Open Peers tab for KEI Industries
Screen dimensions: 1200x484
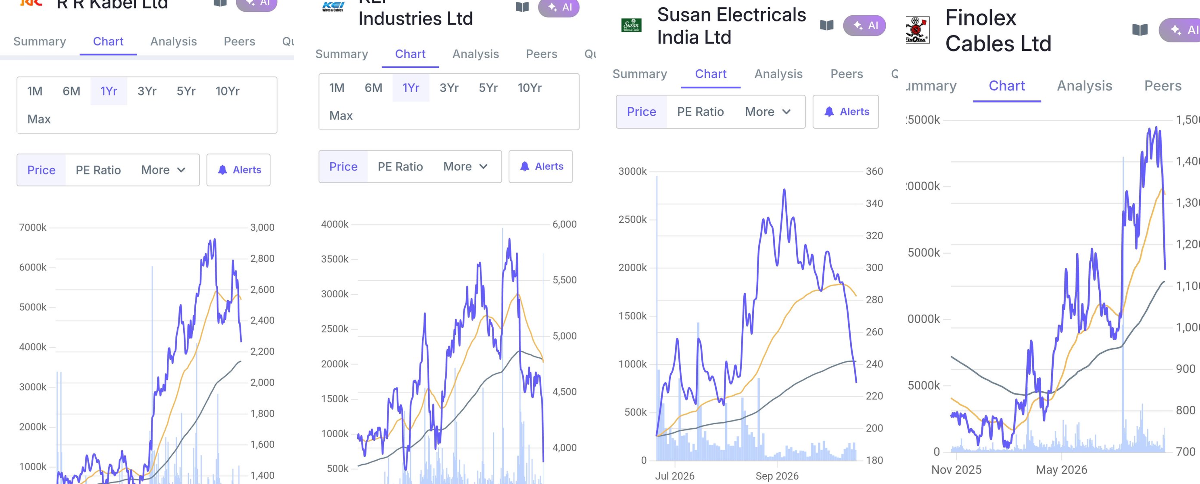point(542,54)
